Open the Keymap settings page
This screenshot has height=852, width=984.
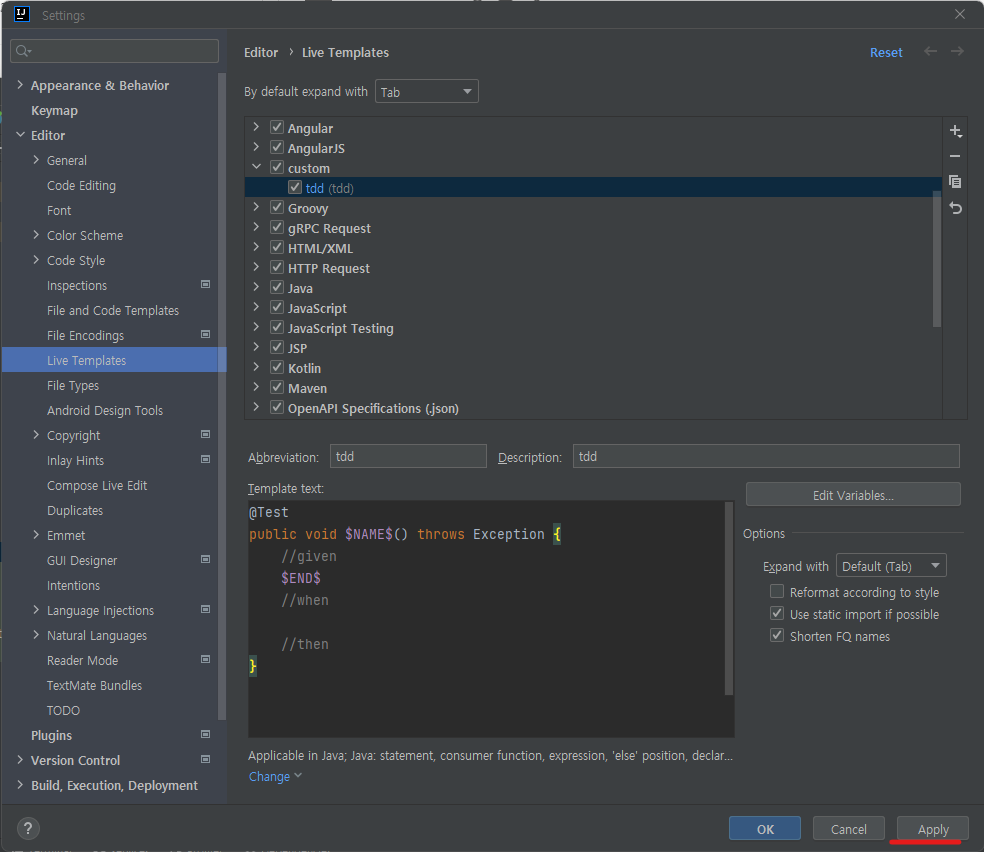click(55, 110)
